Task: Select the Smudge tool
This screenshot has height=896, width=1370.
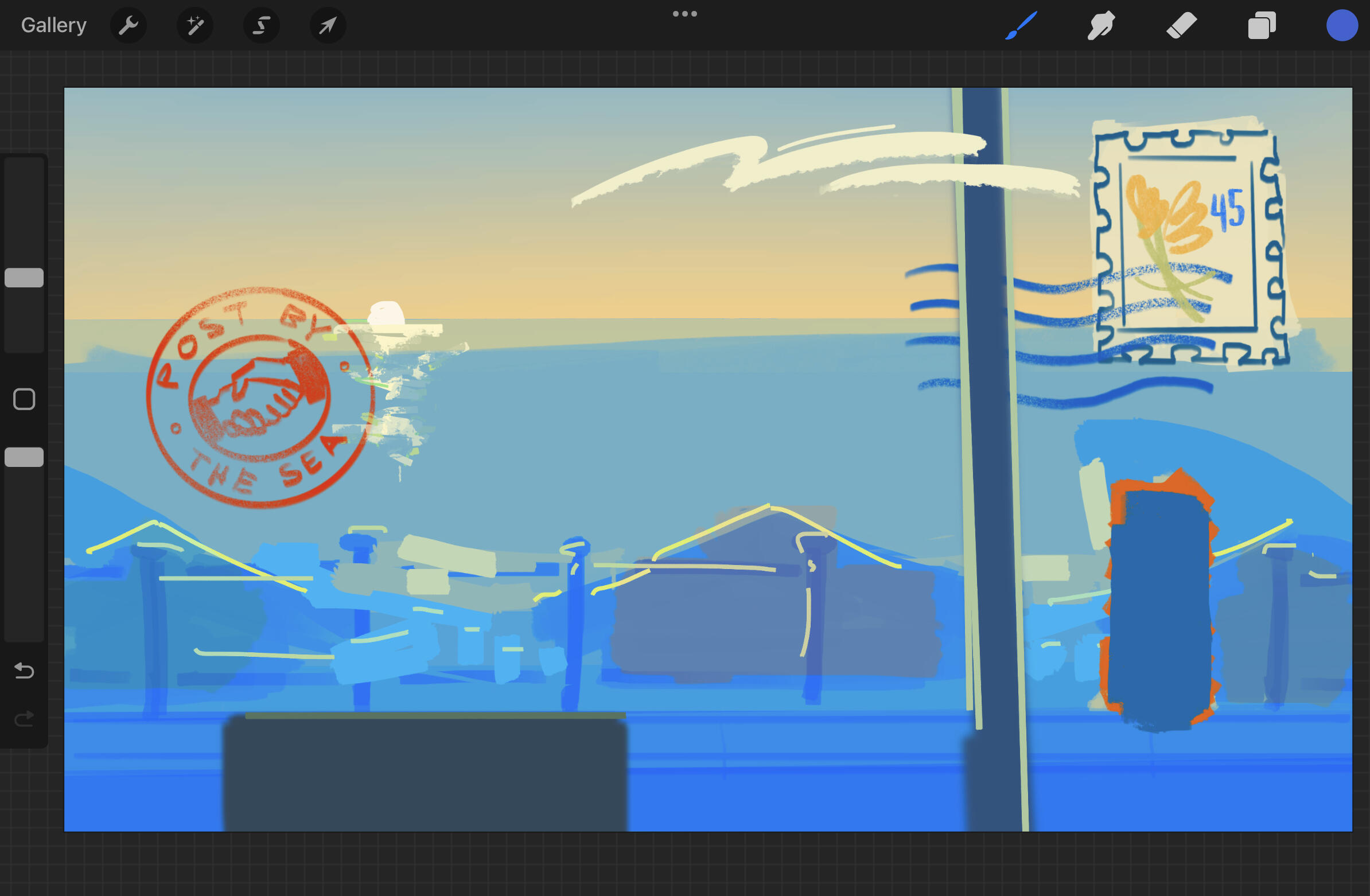Action: point(1100,25)
